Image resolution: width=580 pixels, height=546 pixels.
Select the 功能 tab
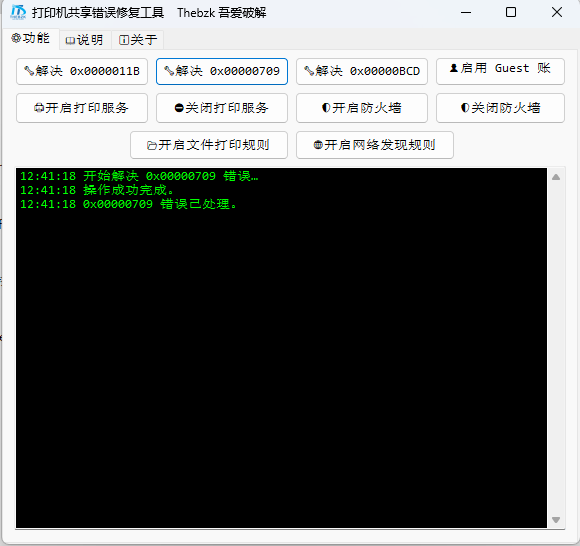coord(31,38)
